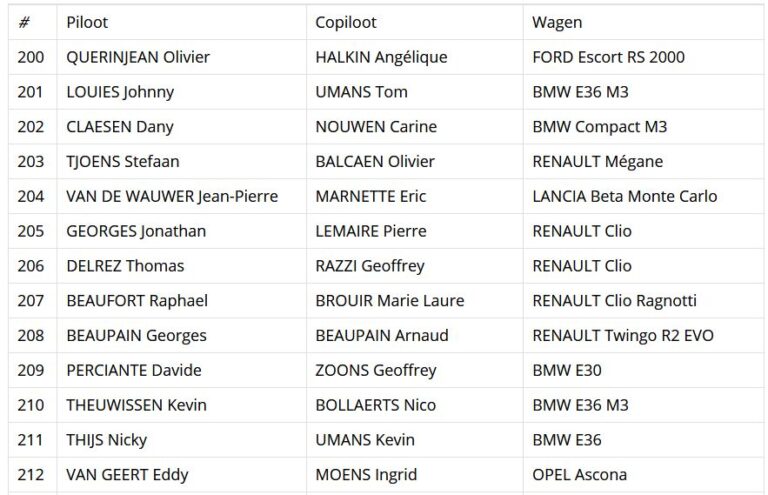Click copilot BEAUPAIN Arnaud
768x495 pixels.
[x=382, y=335]
